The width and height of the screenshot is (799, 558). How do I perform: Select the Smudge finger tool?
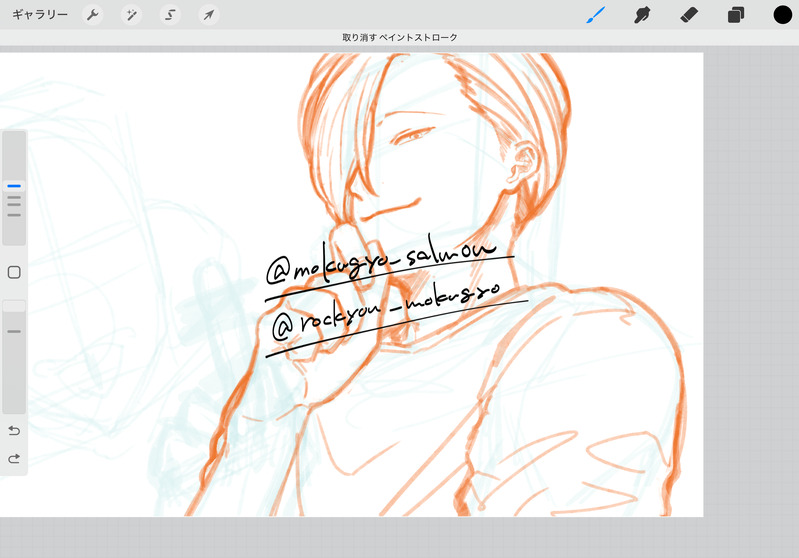point(642,15)
